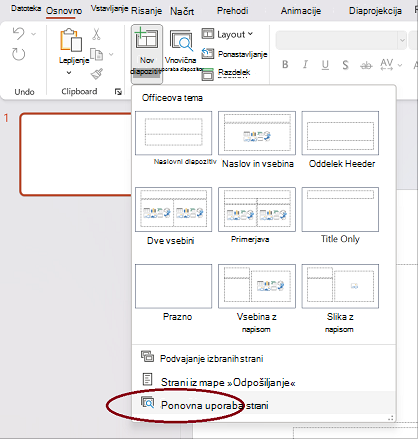The width and height of the screenshot is (418, 439).
Task: Open the character spacing dropdown arrow
Action: tap(400, 65)
